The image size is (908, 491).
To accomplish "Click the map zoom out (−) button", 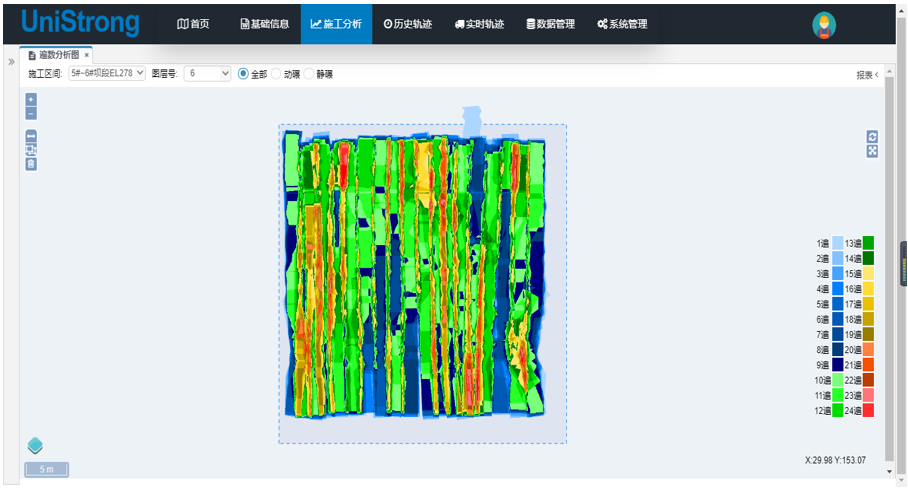I will (x=31, y=112).
